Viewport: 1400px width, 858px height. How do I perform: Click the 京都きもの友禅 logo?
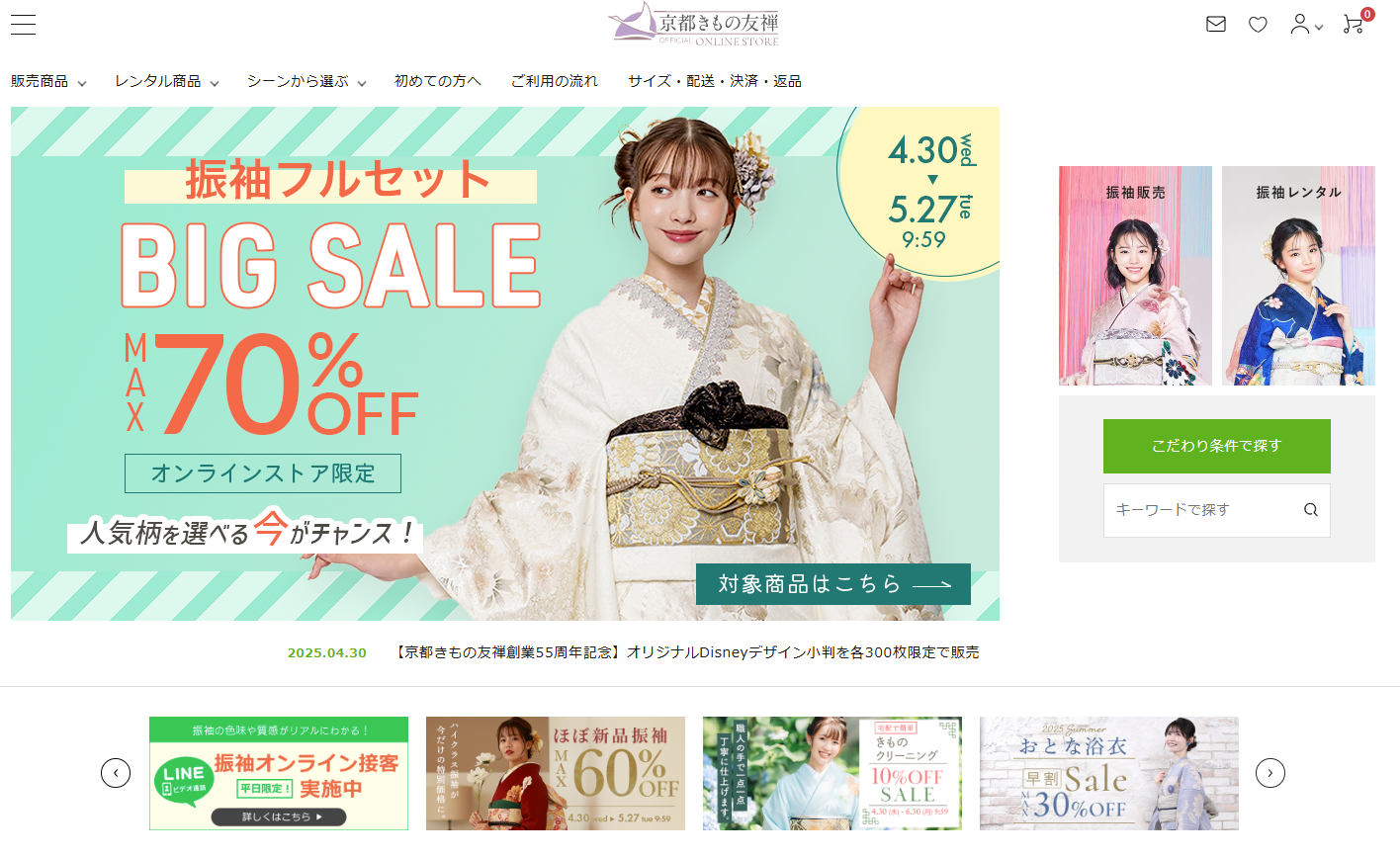tap(693, 25)
